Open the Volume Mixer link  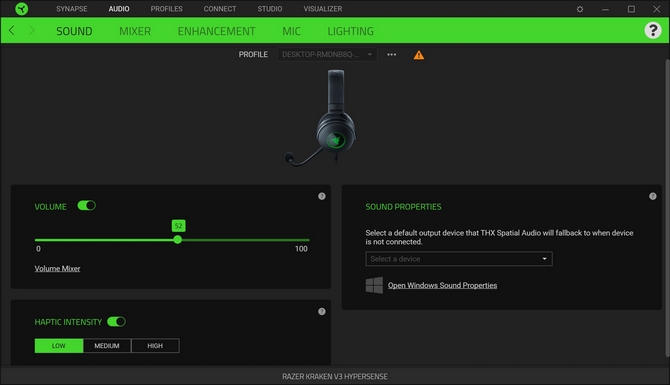click(x=57, y=268)
